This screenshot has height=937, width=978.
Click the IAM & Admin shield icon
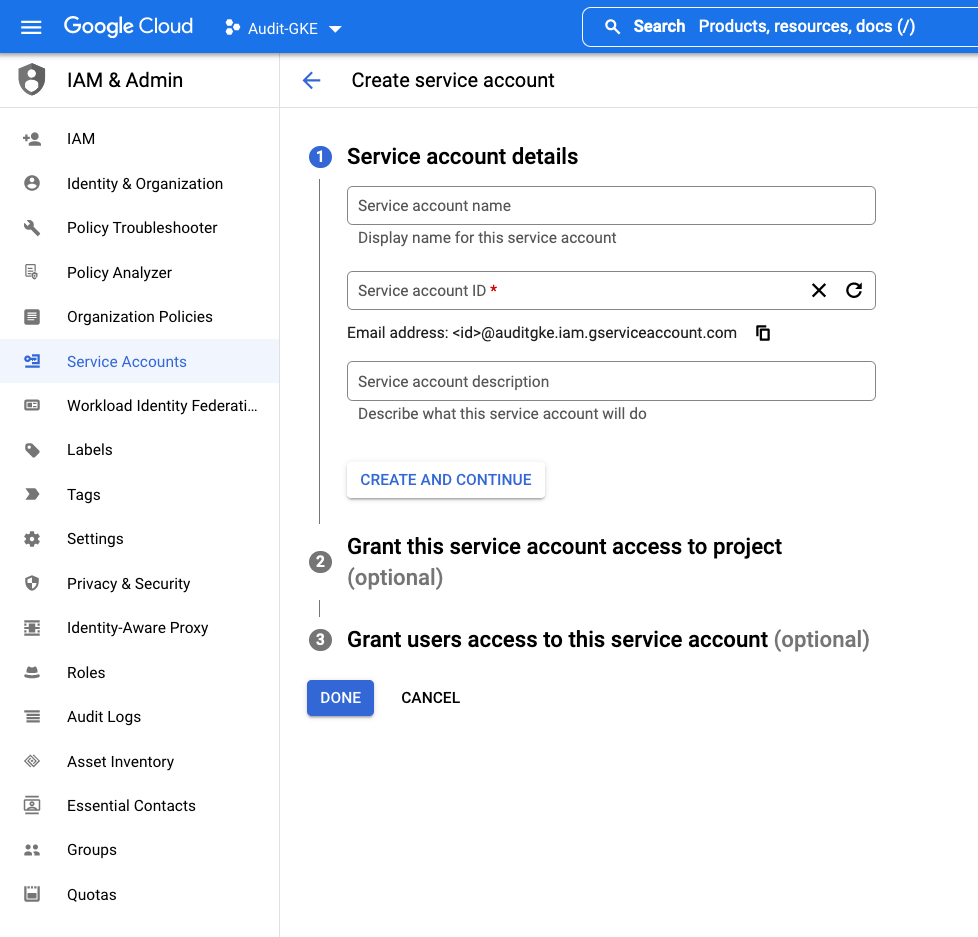[32, 80]
